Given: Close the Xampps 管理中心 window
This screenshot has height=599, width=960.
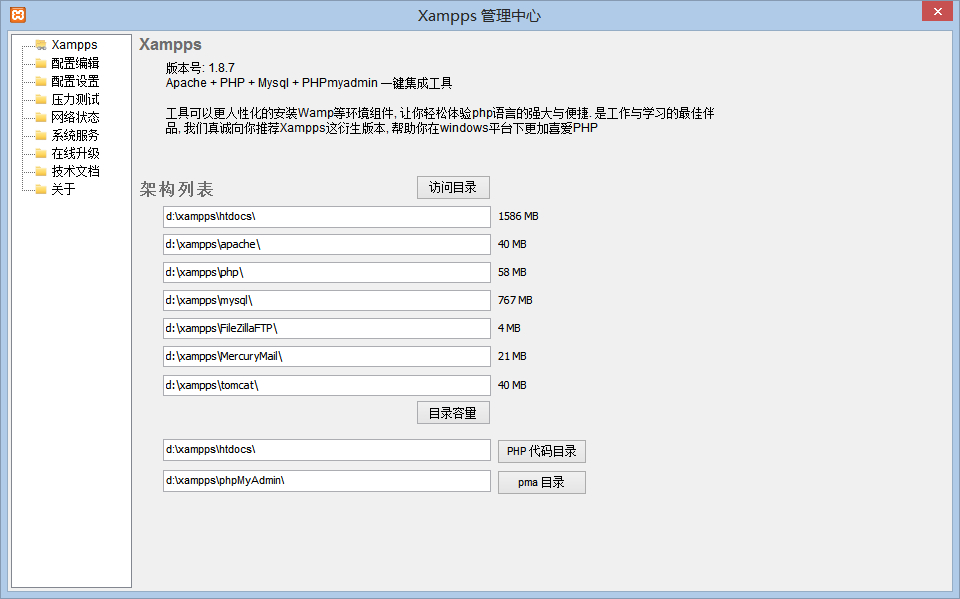Looking at the screenshot, I should 937,11.
